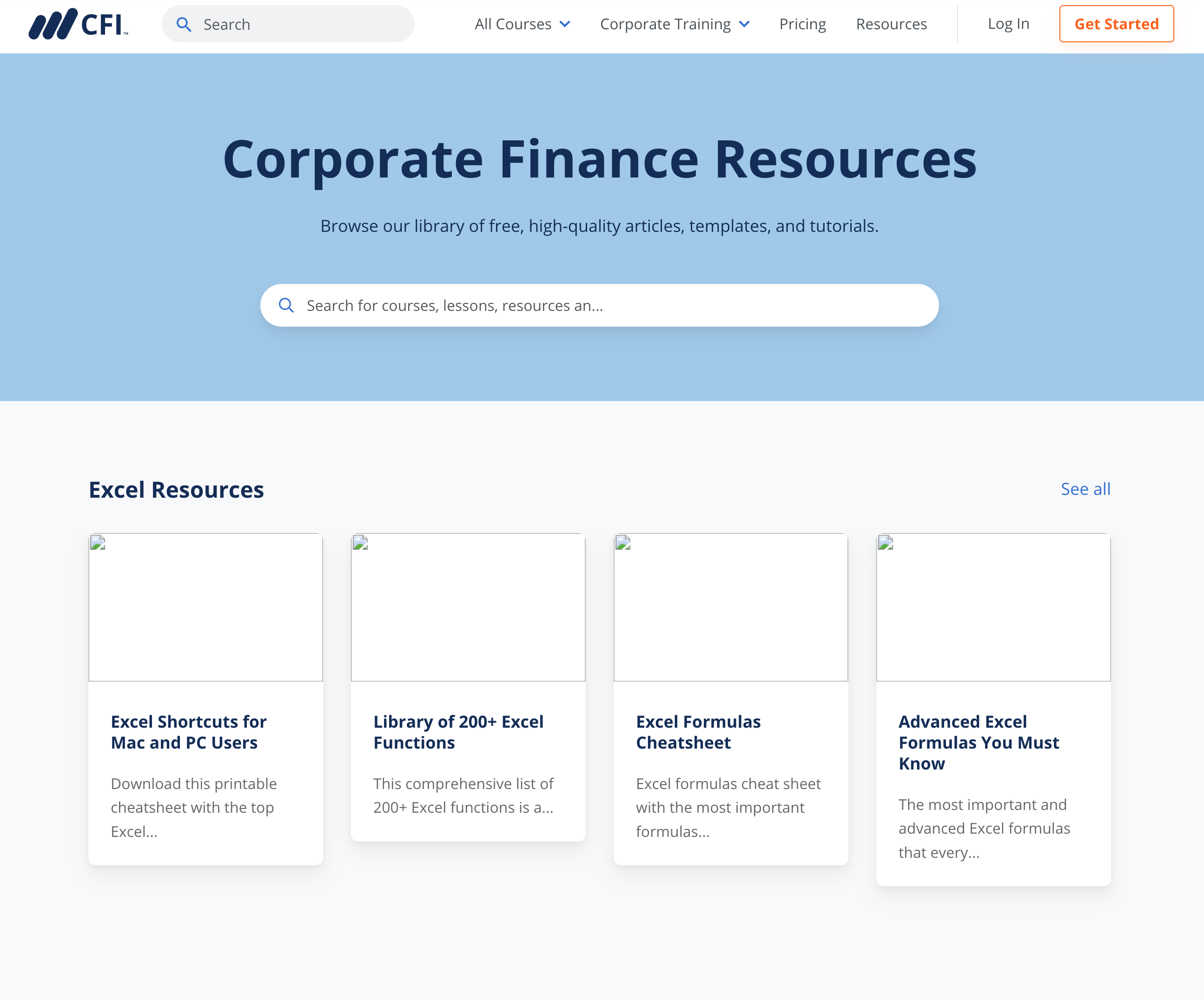Select Excel Shortcuts for Mac resource card
The height and width of the screenshot is (1000, 1204).
pyautogui.click(x=205, y=699)
